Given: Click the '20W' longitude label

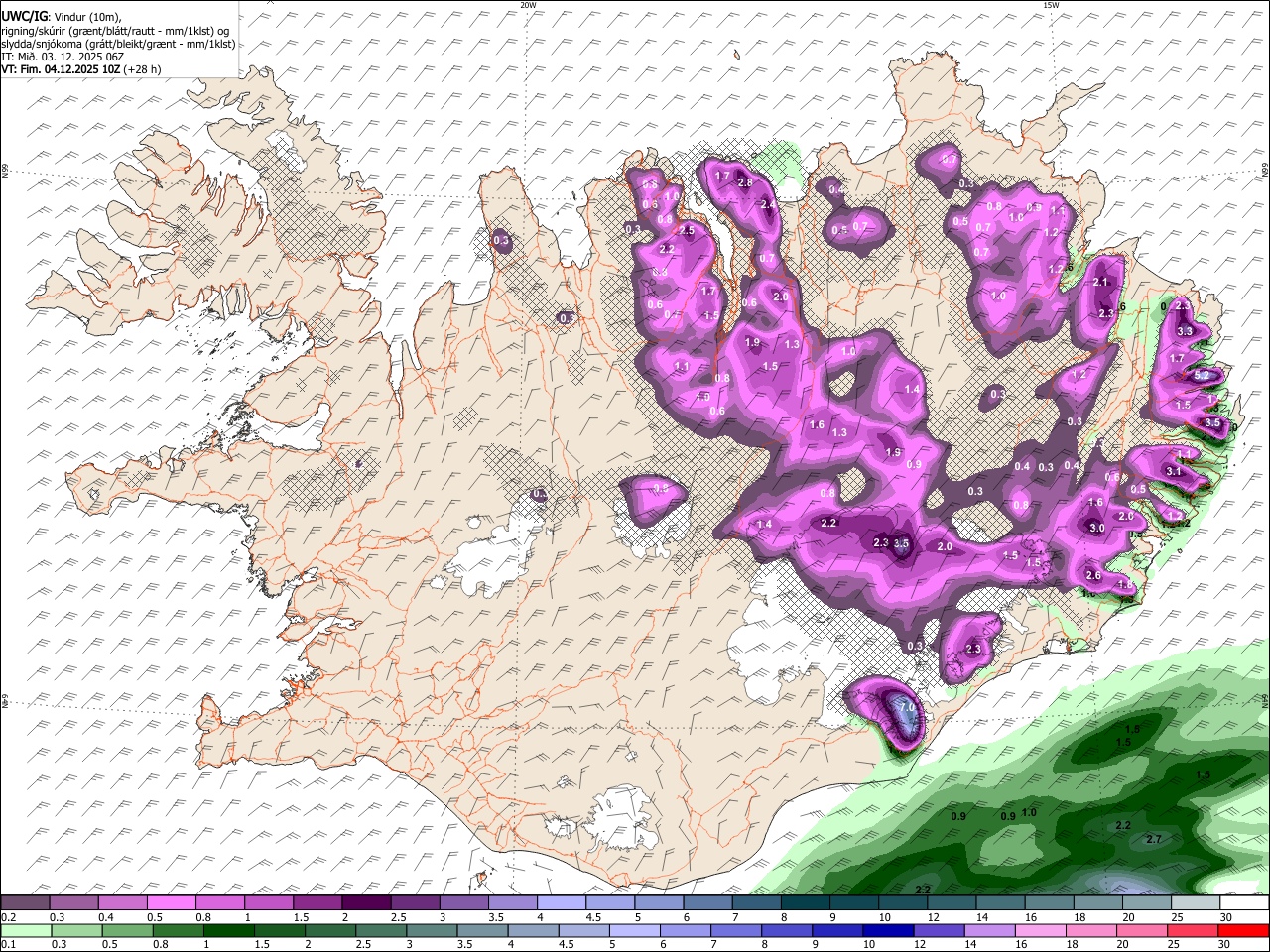Looking at the screenshot, I should tap(528, 5).
